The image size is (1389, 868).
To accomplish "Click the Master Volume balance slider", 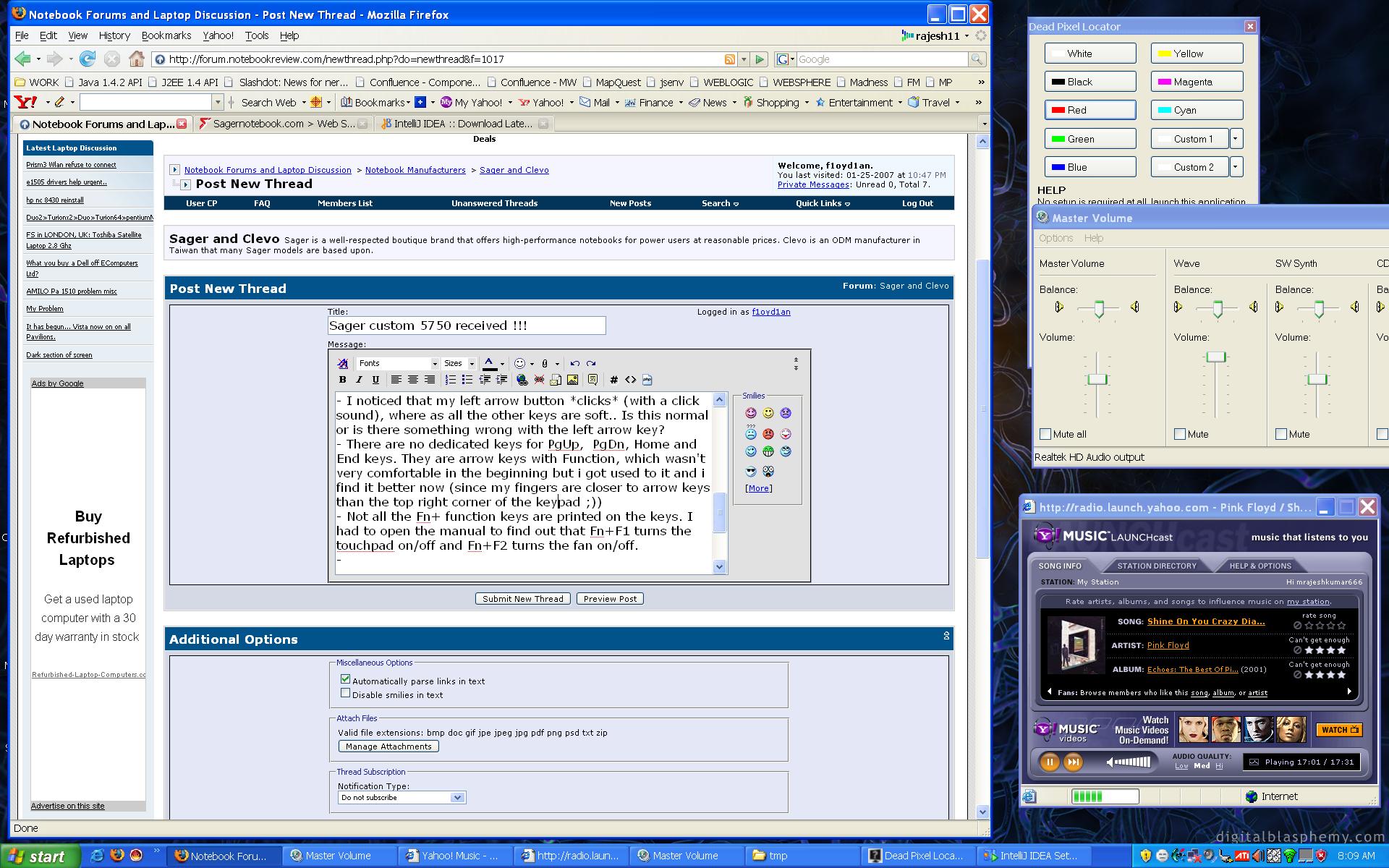I will (1099, 309).
